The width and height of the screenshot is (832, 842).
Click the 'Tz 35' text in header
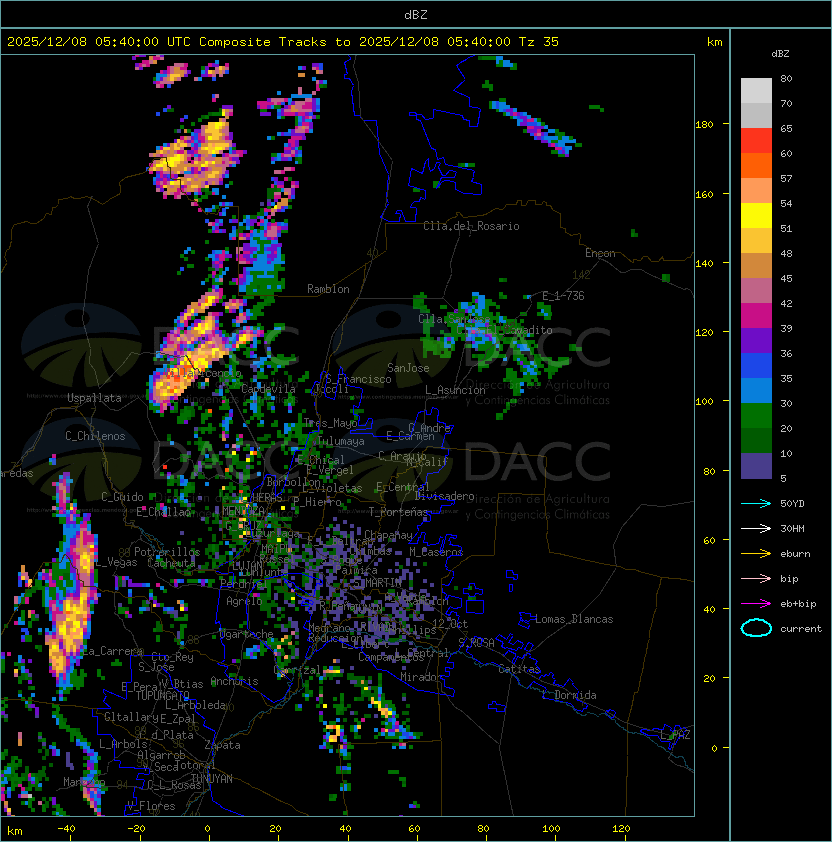pyautogui.click(x=539, y=42)
